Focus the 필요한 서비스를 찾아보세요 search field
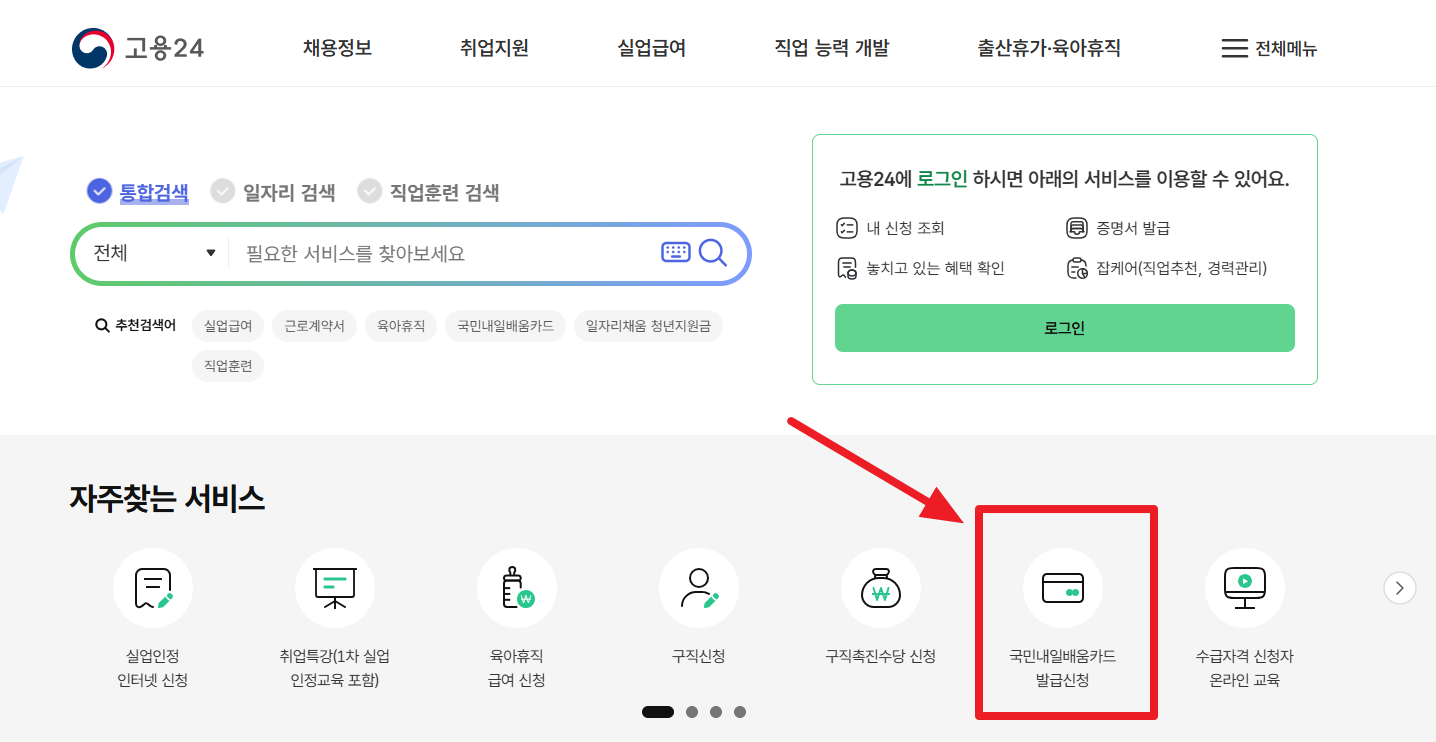The image size is (1436, 742). (x=440, y=253)
